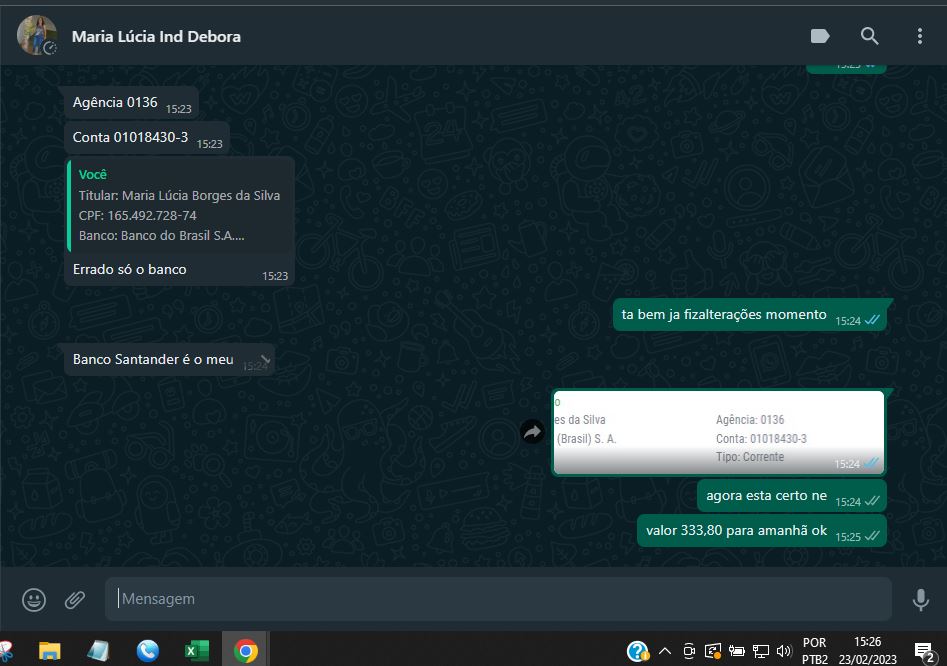This screenshot has width=947, height=666.
Task: Open the Agência 0136 image thumbnail
Action: coord(718,432)
